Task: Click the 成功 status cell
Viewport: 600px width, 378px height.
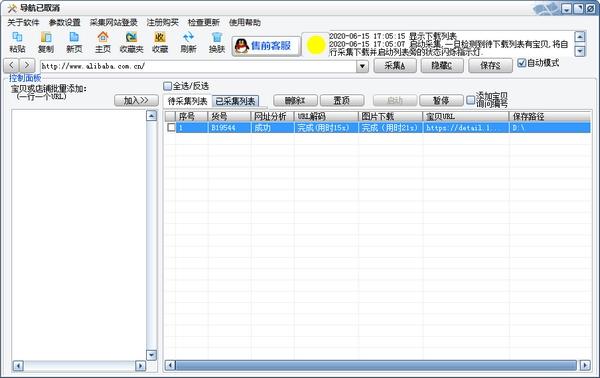Action: click(272, 128)
